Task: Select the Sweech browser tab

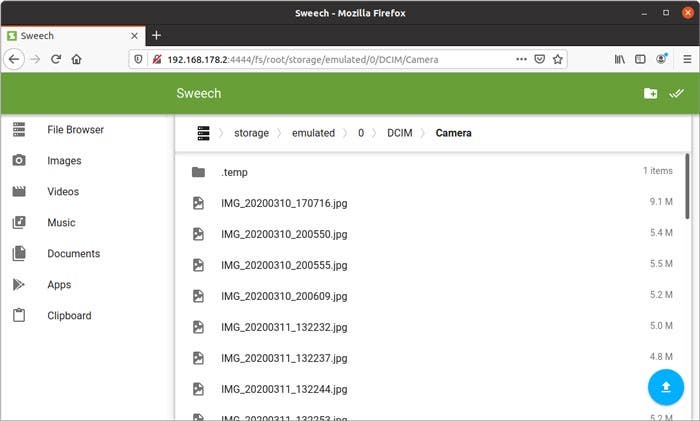Action: [x=73, y=36]
